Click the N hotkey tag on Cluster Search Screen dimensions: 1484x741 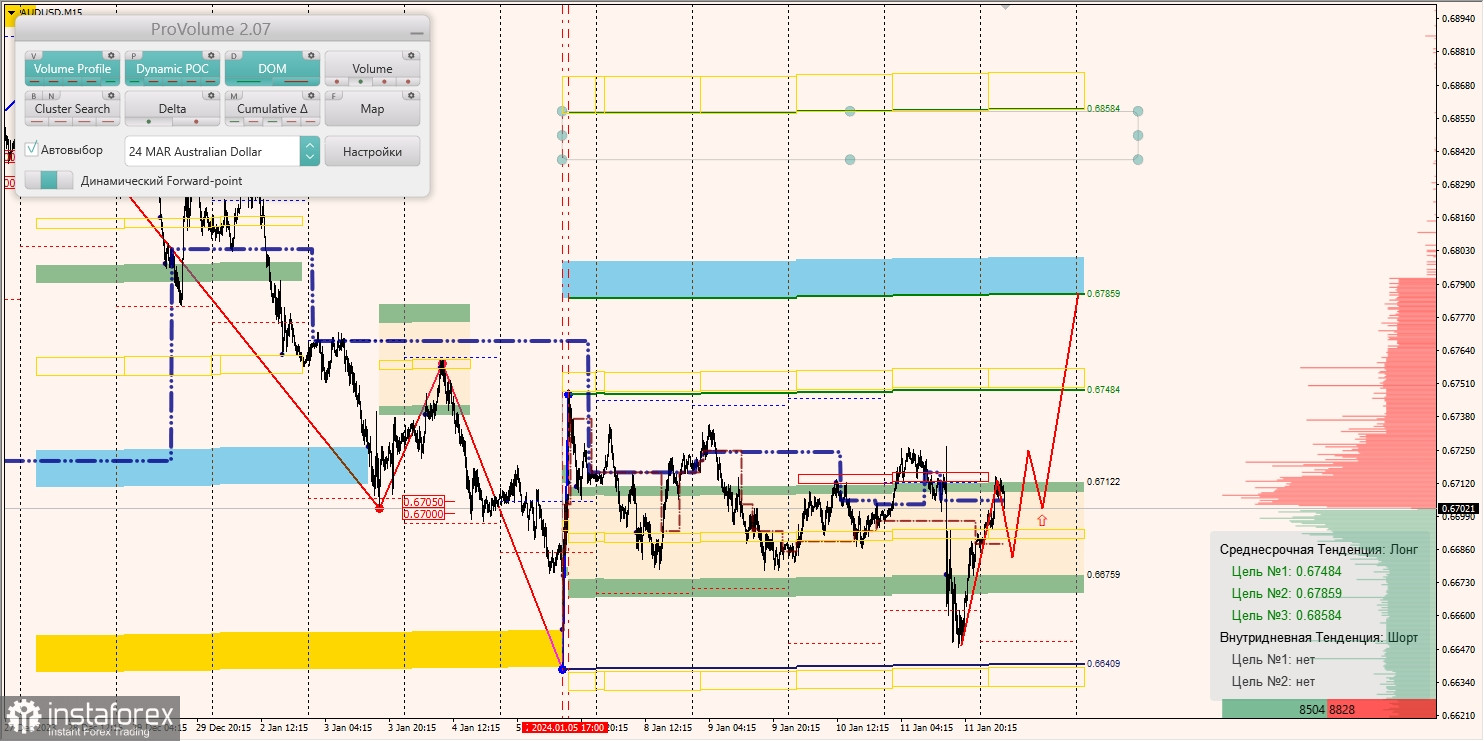point(49,96)
